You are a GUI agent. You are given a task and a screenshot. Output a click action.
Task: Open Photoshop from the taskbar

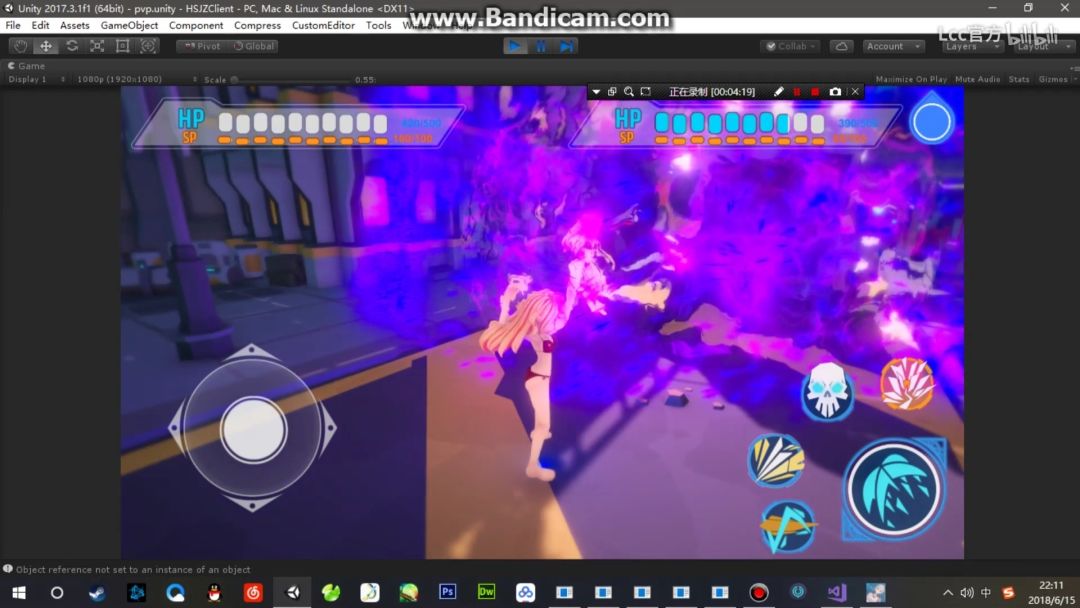pyautogui.click(x=447, y=592)
